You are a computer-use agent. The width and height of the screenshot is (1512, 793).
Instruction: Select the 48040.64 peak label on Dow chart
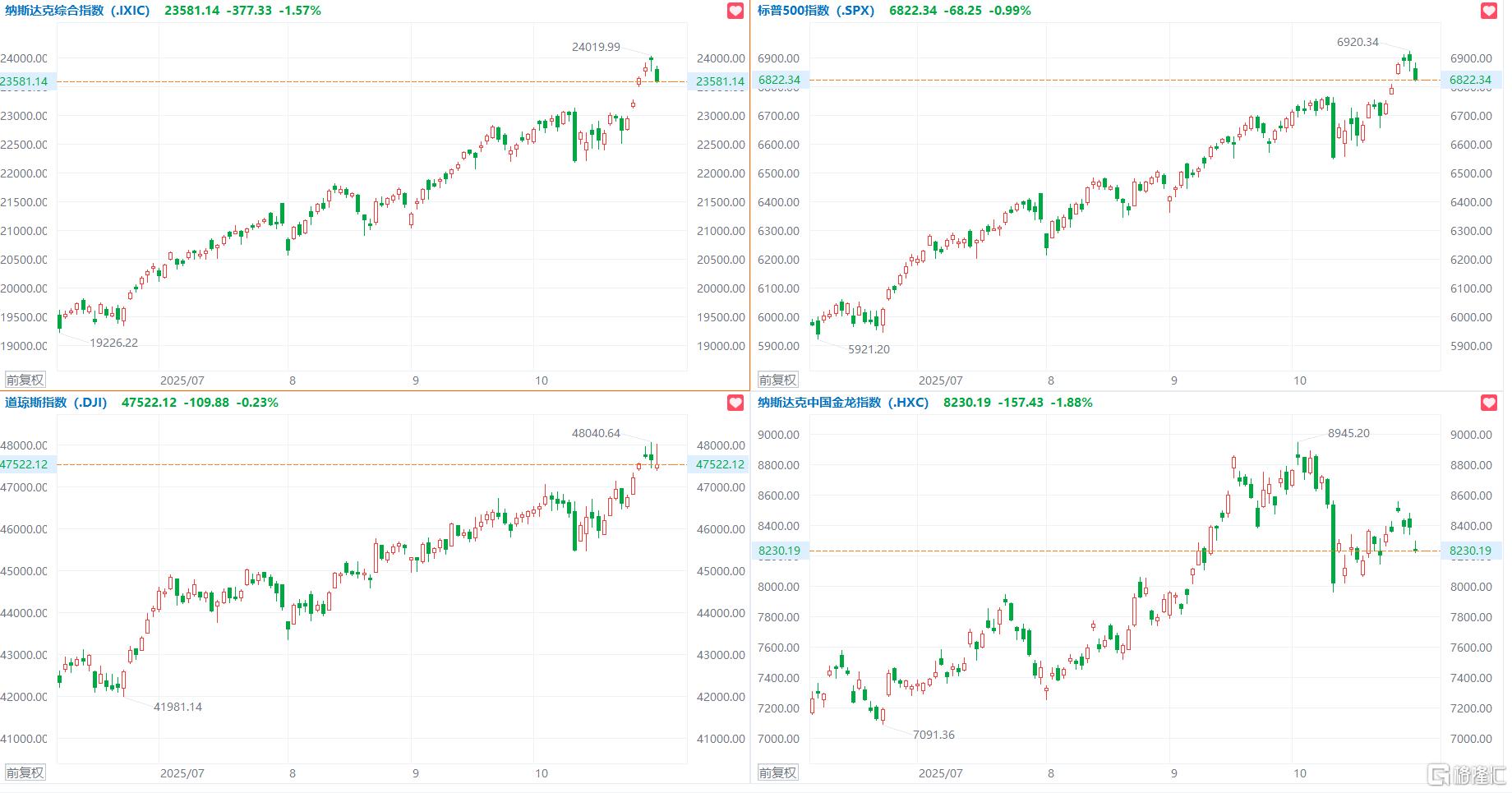pos(596,433)
